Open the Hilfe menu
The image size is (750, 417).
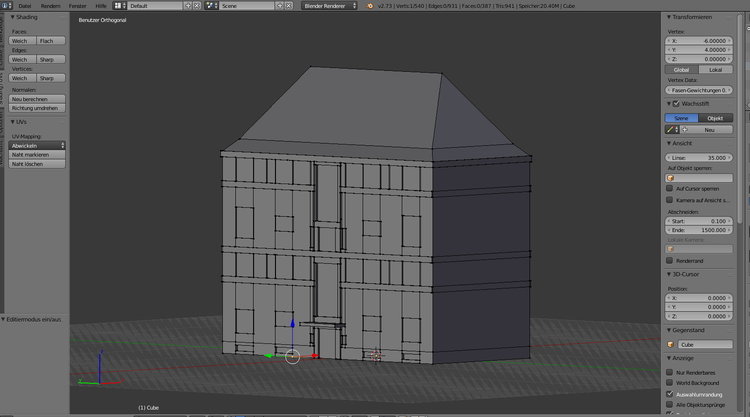[x=101, y=6]
